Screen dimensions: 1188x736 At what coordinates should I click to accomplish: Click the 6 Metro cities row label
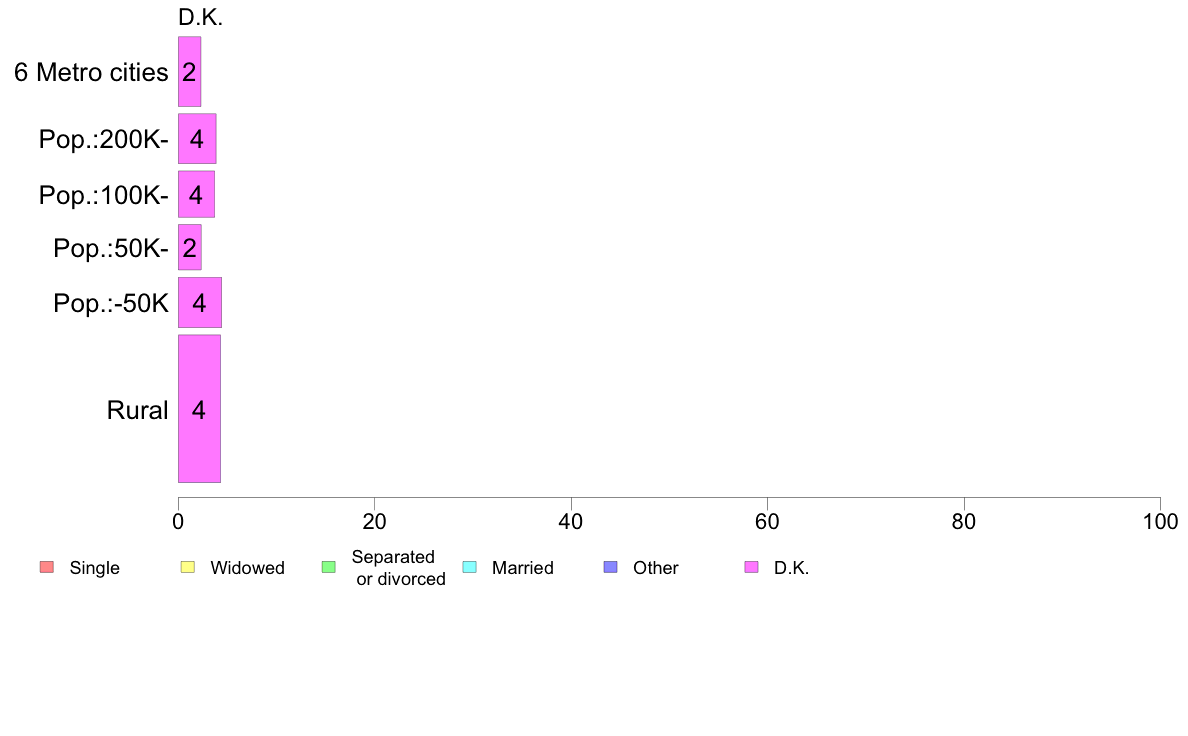point(91,72)
